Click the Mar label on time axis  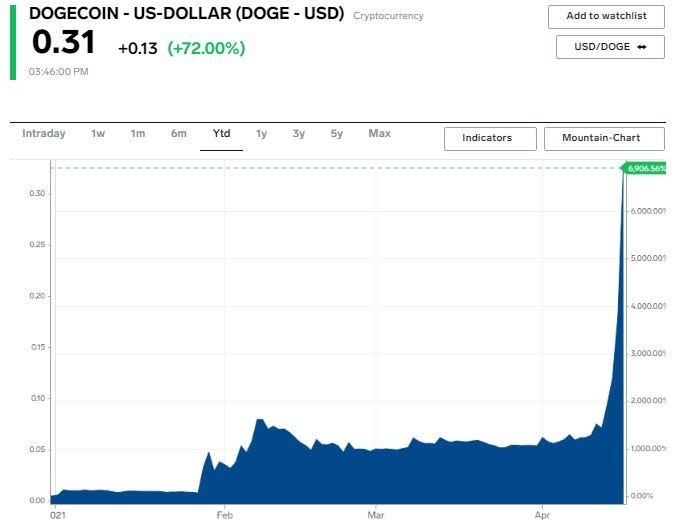click(376, 516)
